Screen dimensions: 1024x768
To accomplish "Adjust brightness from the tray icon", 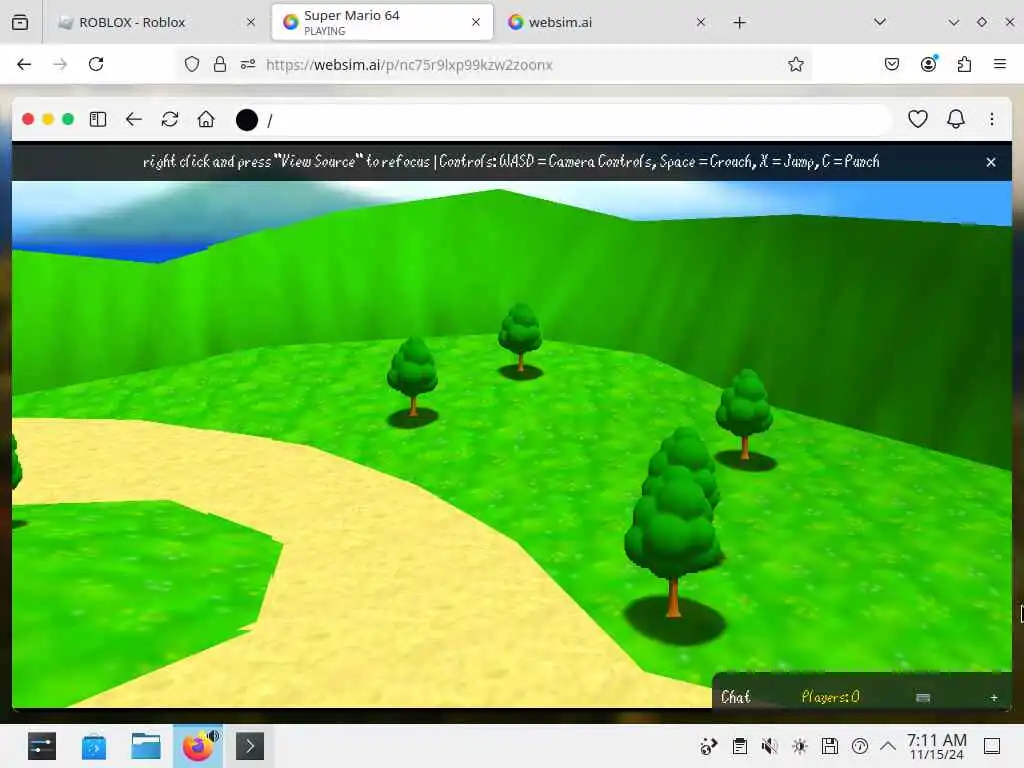I will point(800,746).
